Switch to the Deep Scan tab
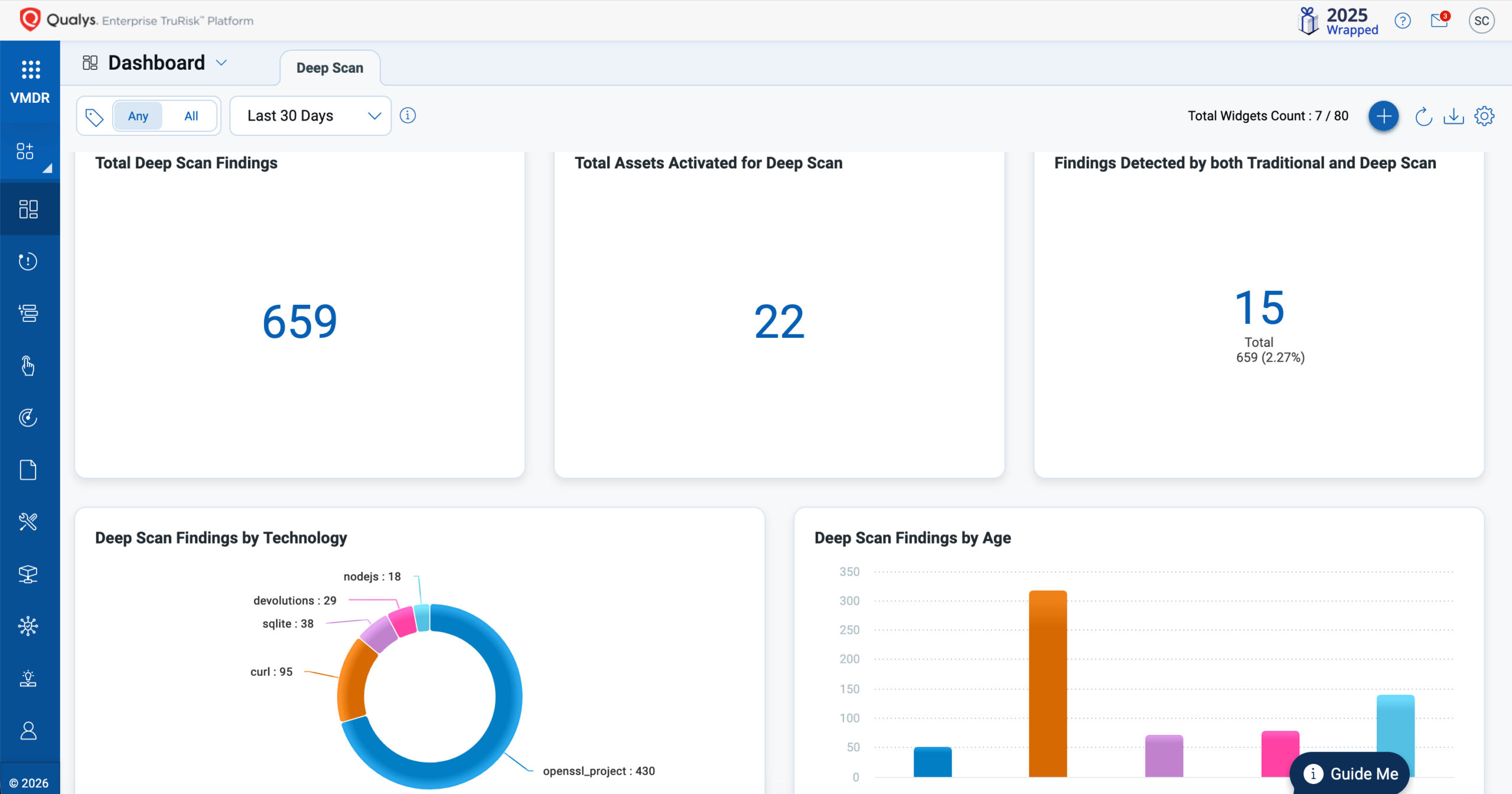The image size is (1512, 794). (x=330, y=68)
